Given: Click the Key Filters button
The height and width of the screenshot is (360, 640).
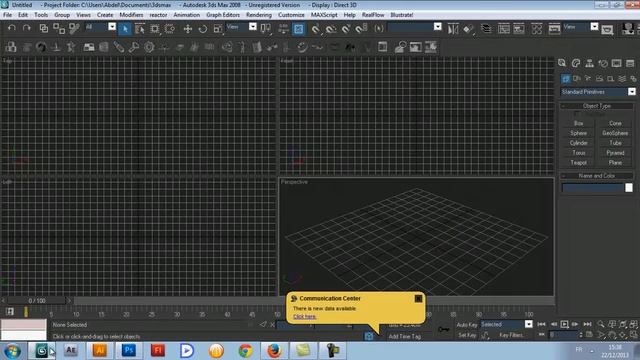Looking at the screenshot, I should (x=511, y=335).
